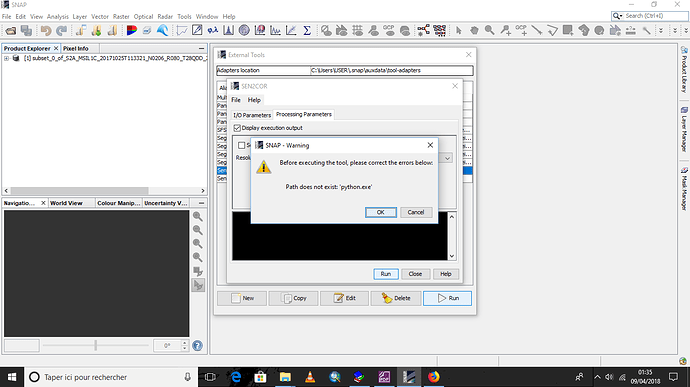Select the arrow Selection tool
Image resolution: width=690 pixels, height=387 pixels.
point(459,30)
